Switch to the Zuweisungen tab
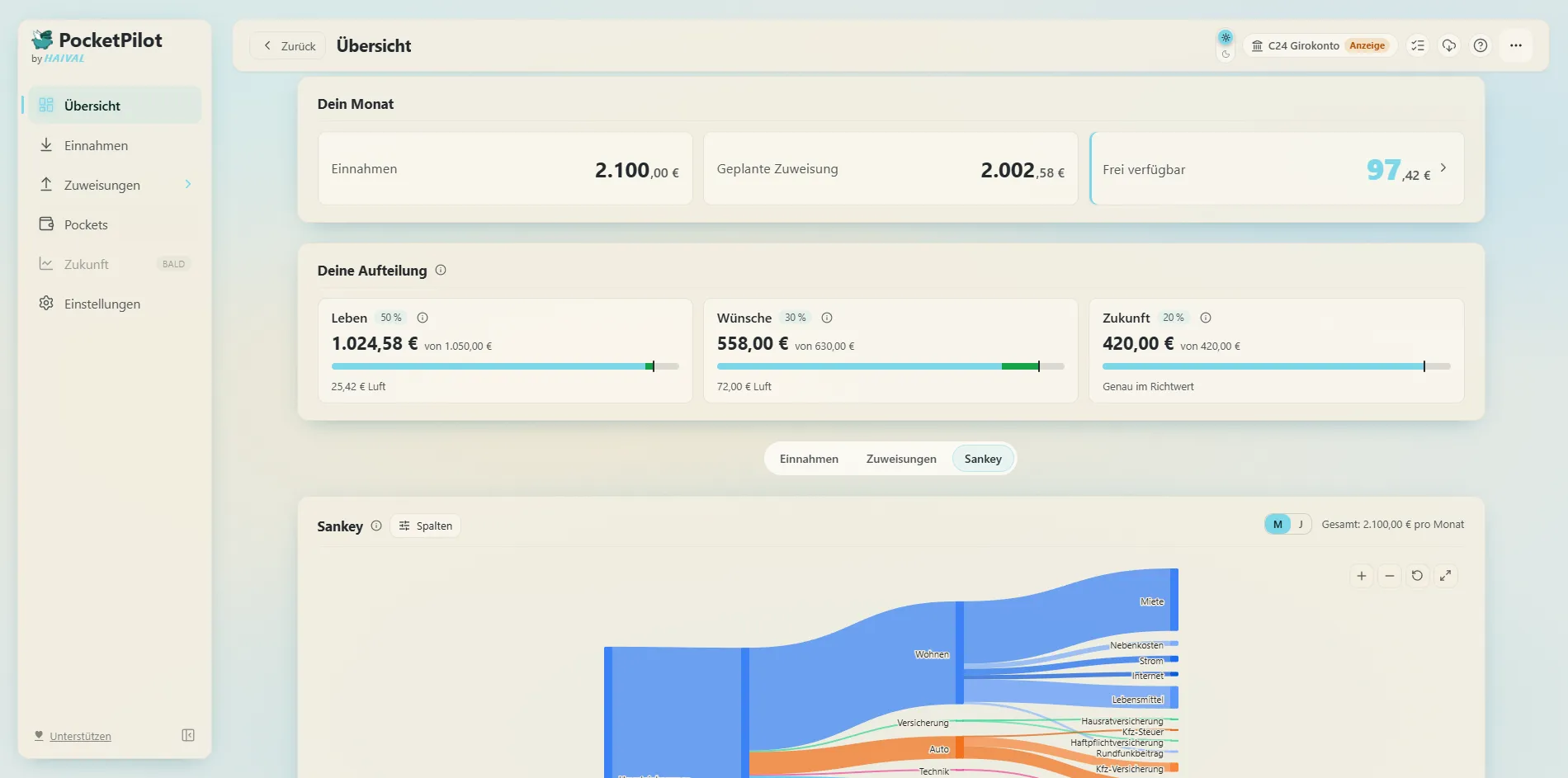Viewport: 1568px width, 778px height. click(901, 459)
